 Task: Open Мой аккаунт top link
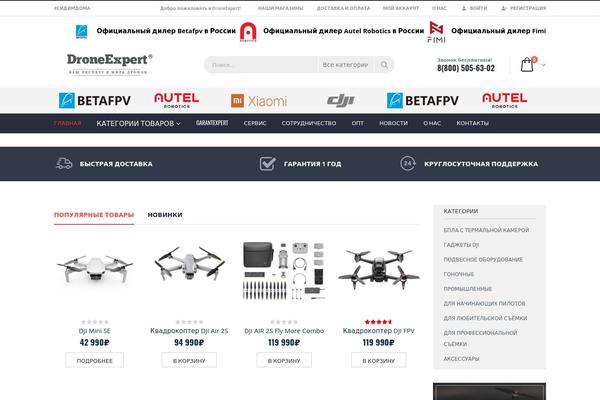401,8
